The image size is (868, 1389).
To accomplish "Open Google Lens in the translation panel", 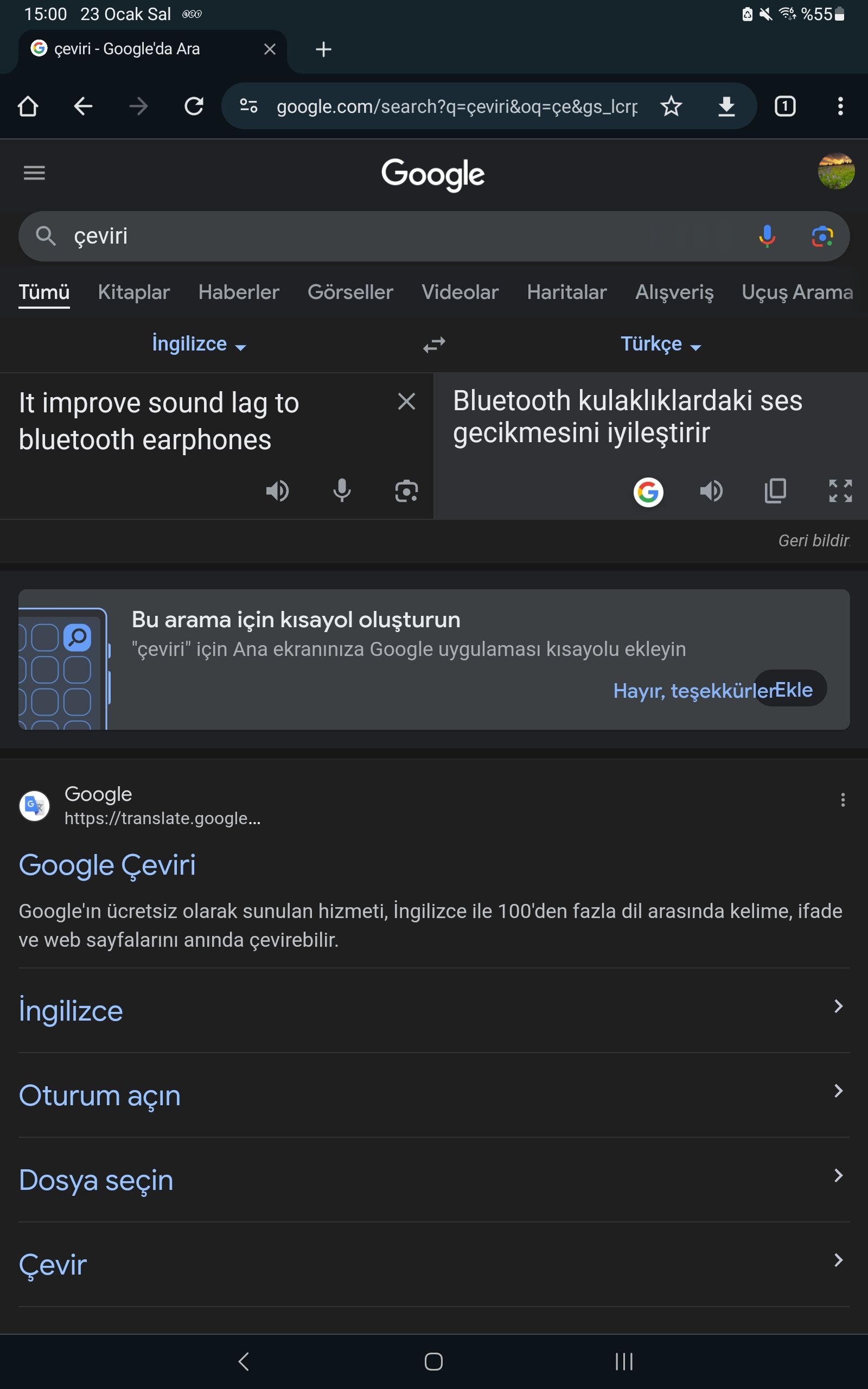I will tap(407, 490).
